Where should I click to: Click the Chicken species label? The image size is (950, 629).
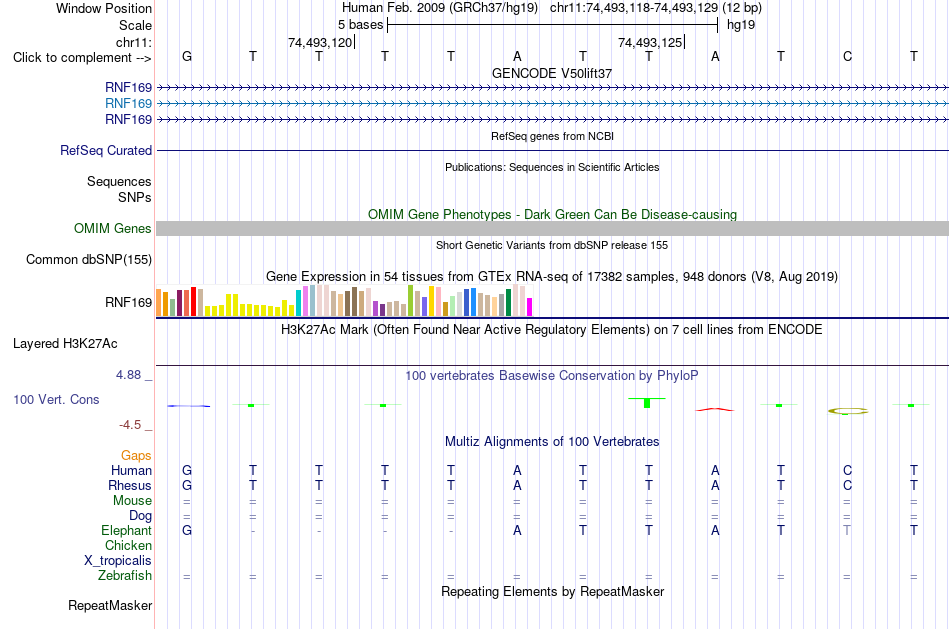click(128, 545)
